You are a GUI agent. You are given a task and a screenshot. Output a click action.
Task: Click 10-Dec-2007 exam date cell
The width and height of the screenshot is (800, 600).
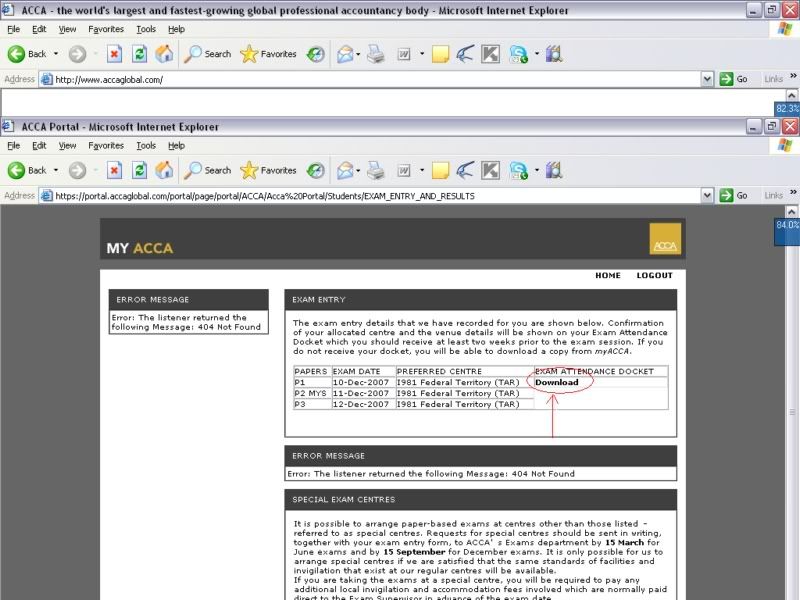(363, 382)
